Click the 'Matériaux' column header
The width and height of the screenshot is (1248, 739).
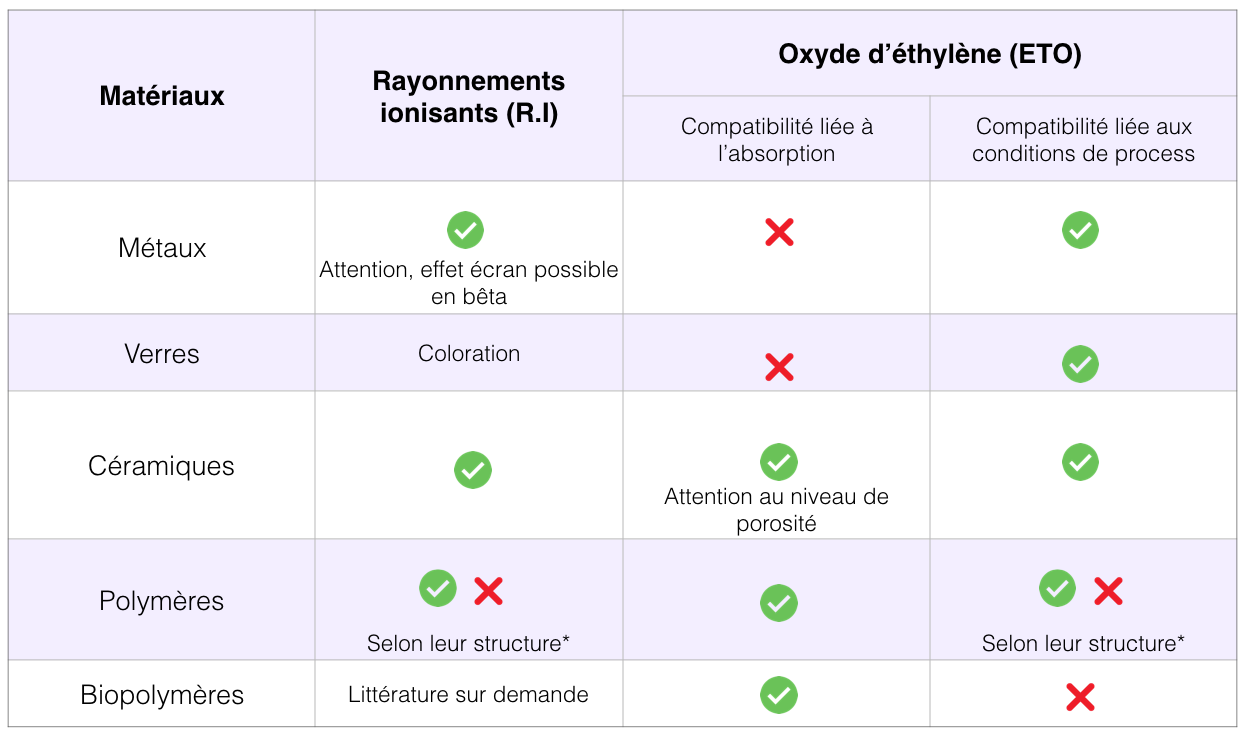click(162, 96)
